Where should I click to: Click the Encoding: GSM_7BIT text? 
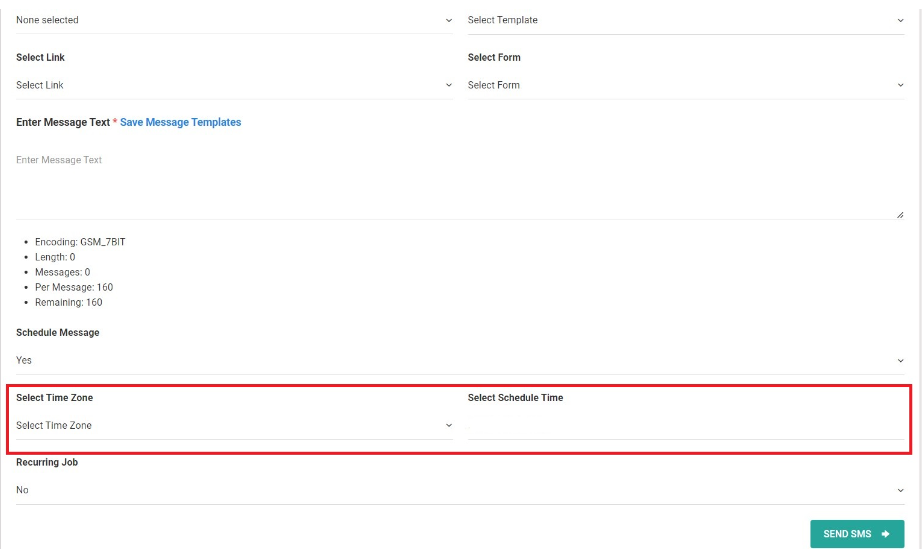pos(80,242)
